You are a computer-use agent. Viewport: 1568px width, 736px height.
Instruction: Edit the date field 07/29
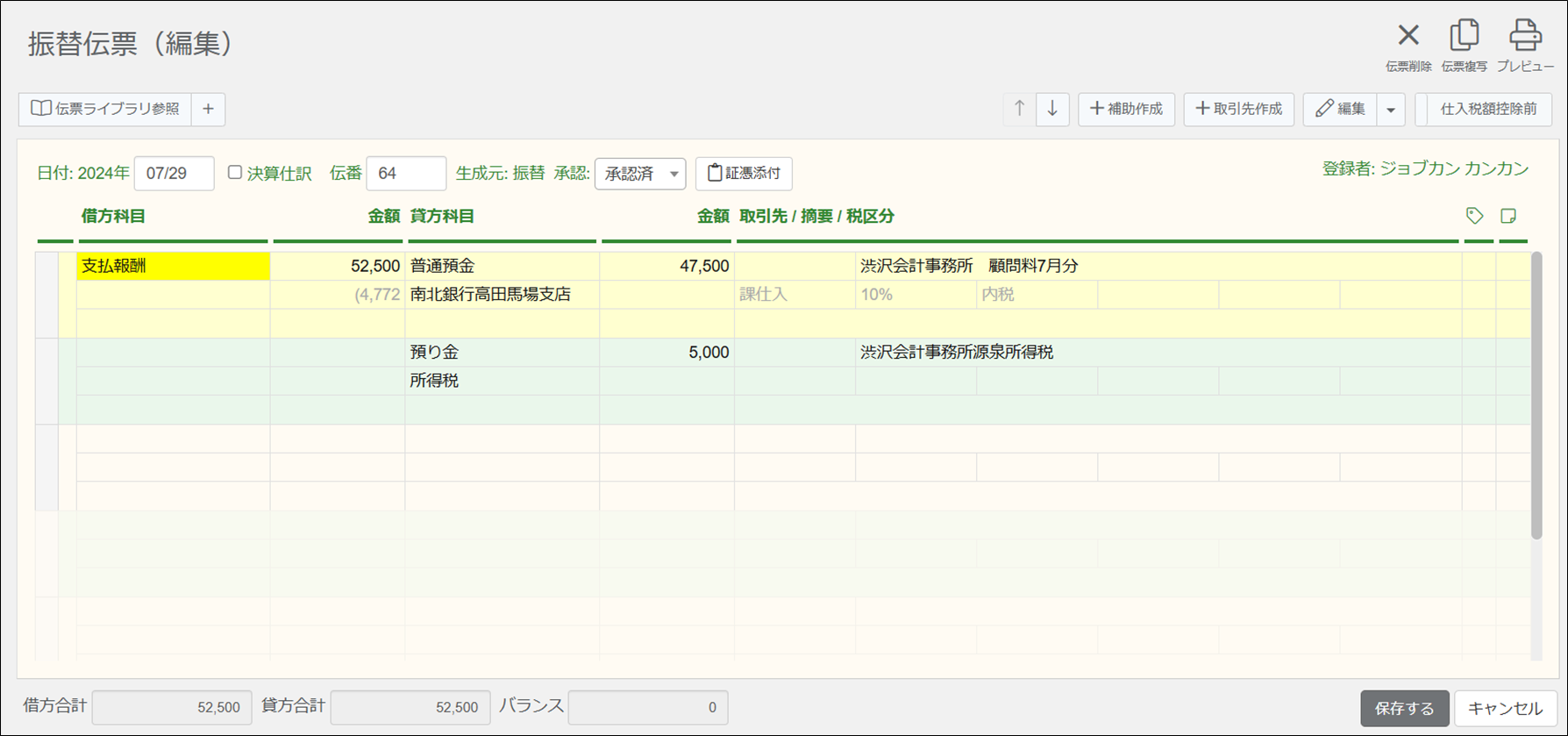click(174, 174)
